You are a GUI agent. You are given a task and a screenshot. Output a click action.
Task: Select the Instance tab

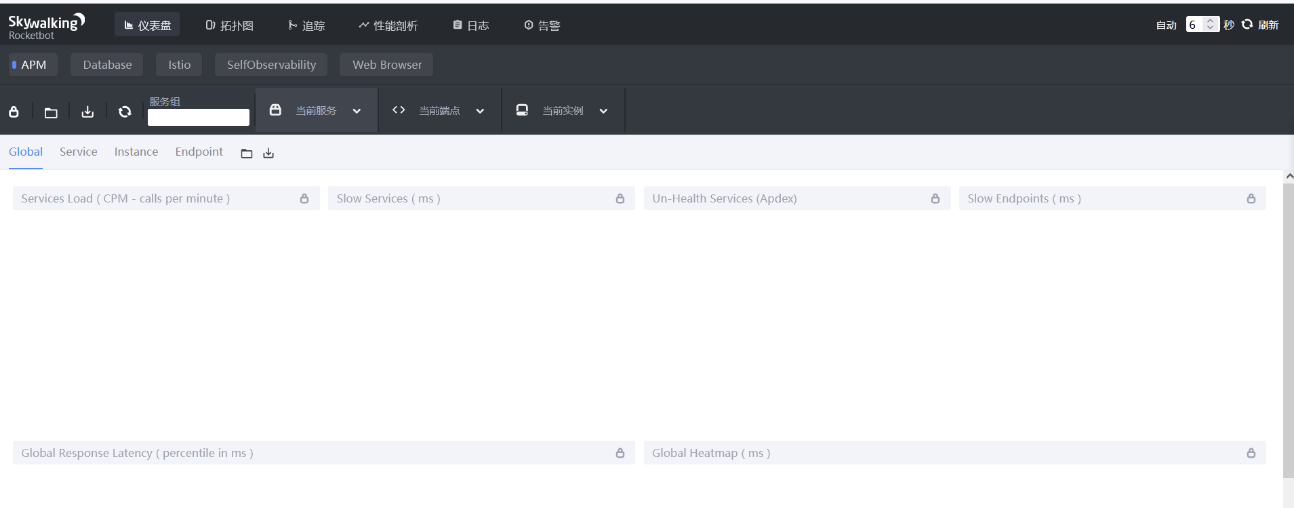click(136, 152)
